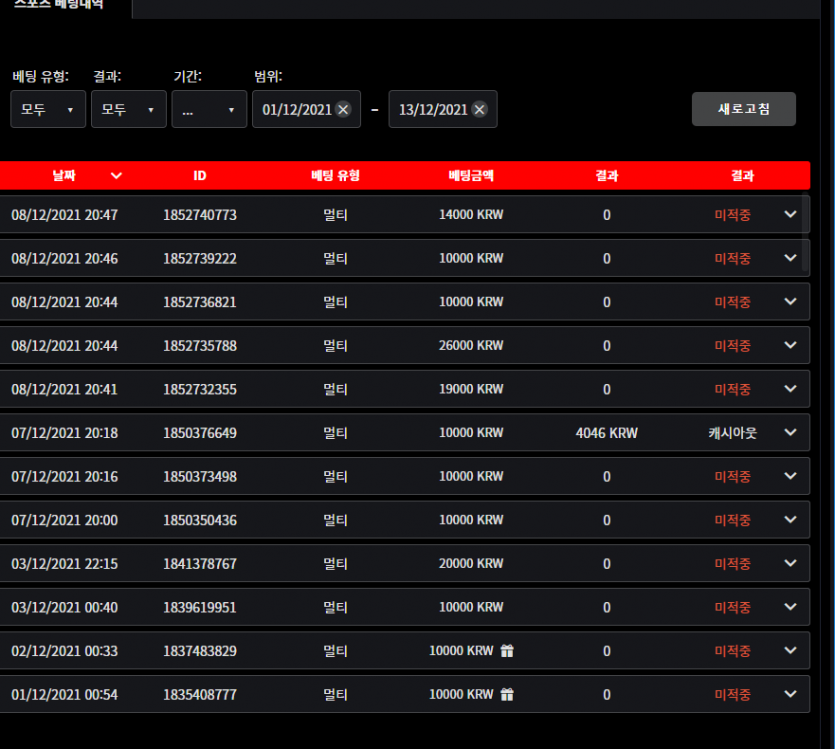Image resolution: width=835 pixels, height=749 pixels.
Task: Expand bet row 1850350436
Action: [x=790, y=520]
